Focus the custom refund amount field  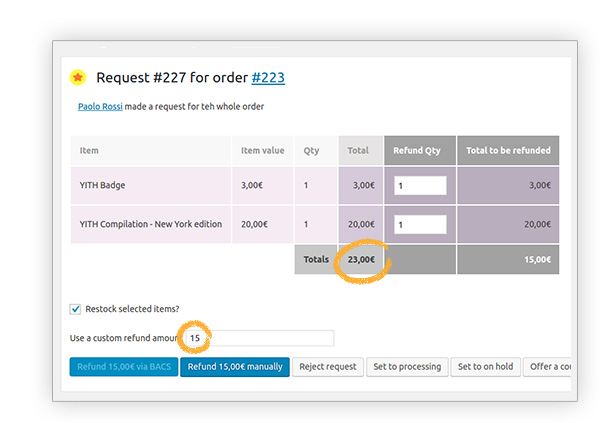(x=260, y=339)
